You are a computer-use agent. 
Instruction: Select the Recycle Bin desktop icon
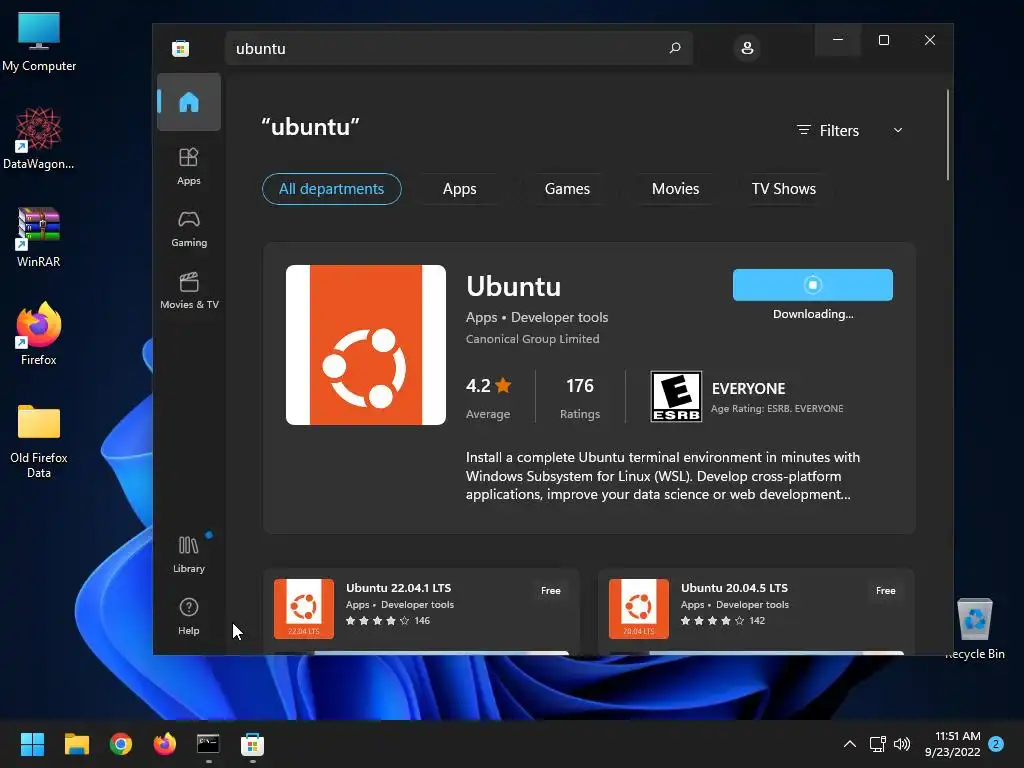pos(974,628)
